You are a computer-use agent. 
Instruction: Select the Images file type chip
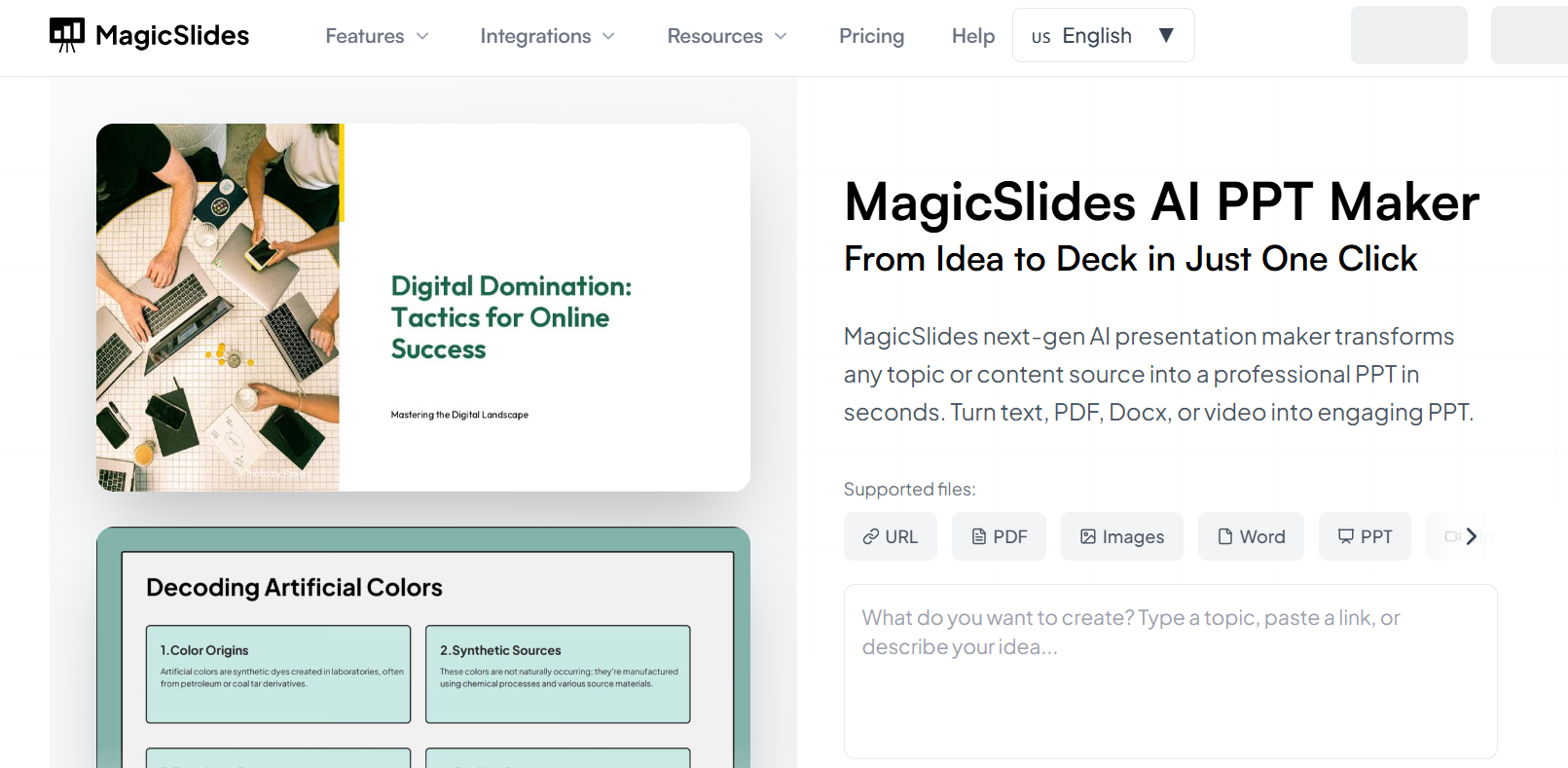click(1121, 536)
